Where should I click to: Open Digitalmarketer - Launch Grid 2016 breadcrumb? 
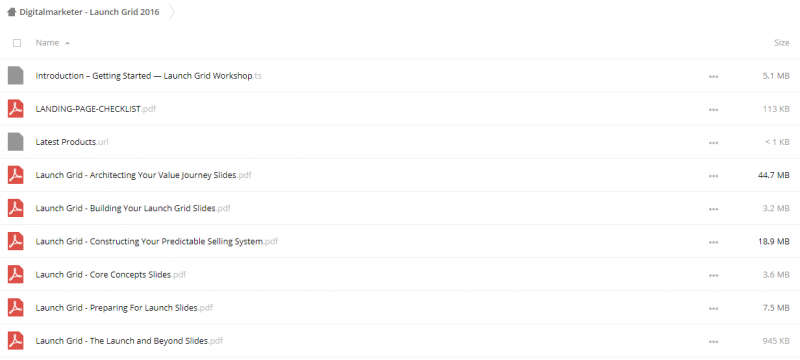click(x=89, y=12)
